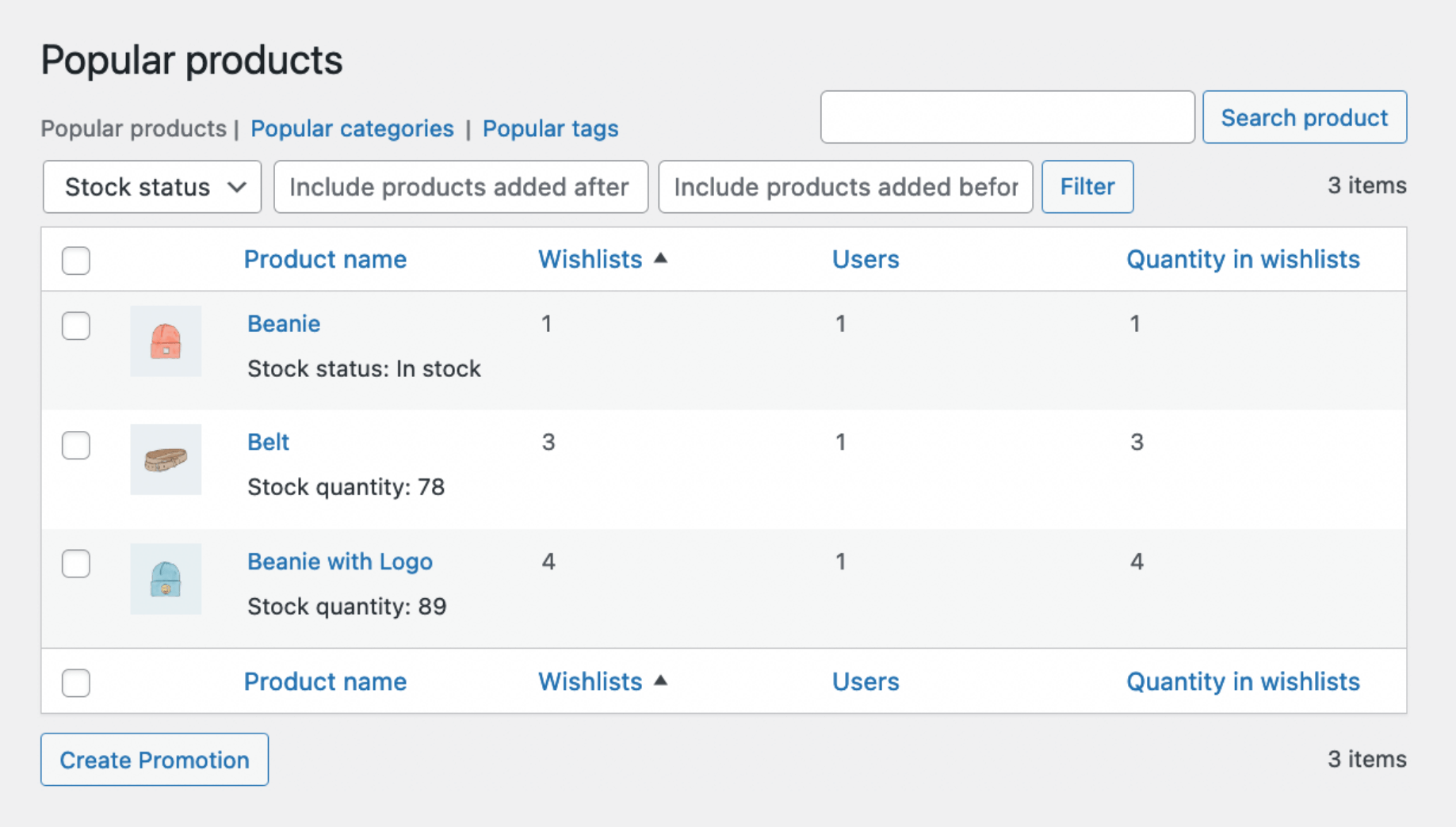Enable the Beanie with Logo checkbox
Viewport: 1456px width, 827px height.
75,564
